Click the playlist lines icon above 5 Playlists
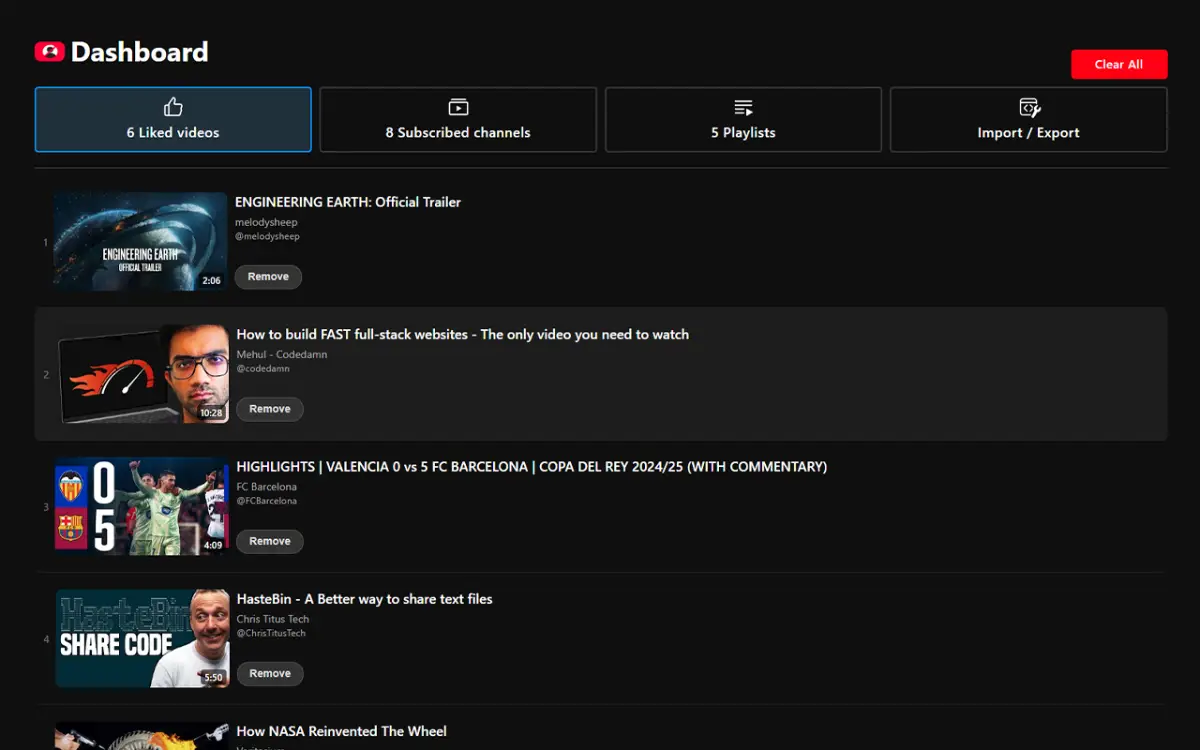The height and width of the screenshot is (750, 1200). 742,106
